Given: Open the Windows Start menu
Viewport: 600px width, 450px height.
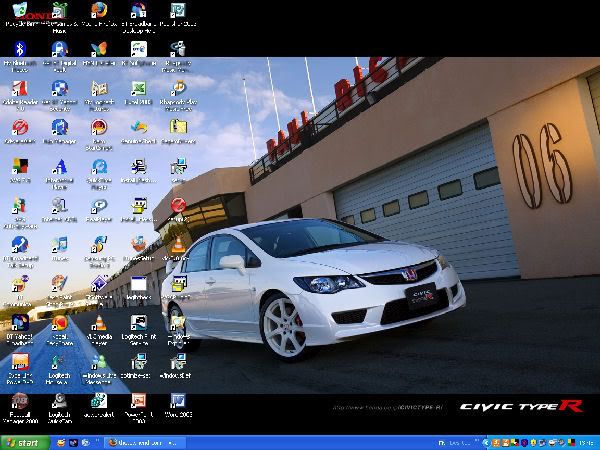Looking at the screenshot, I should tap(24, 443).
